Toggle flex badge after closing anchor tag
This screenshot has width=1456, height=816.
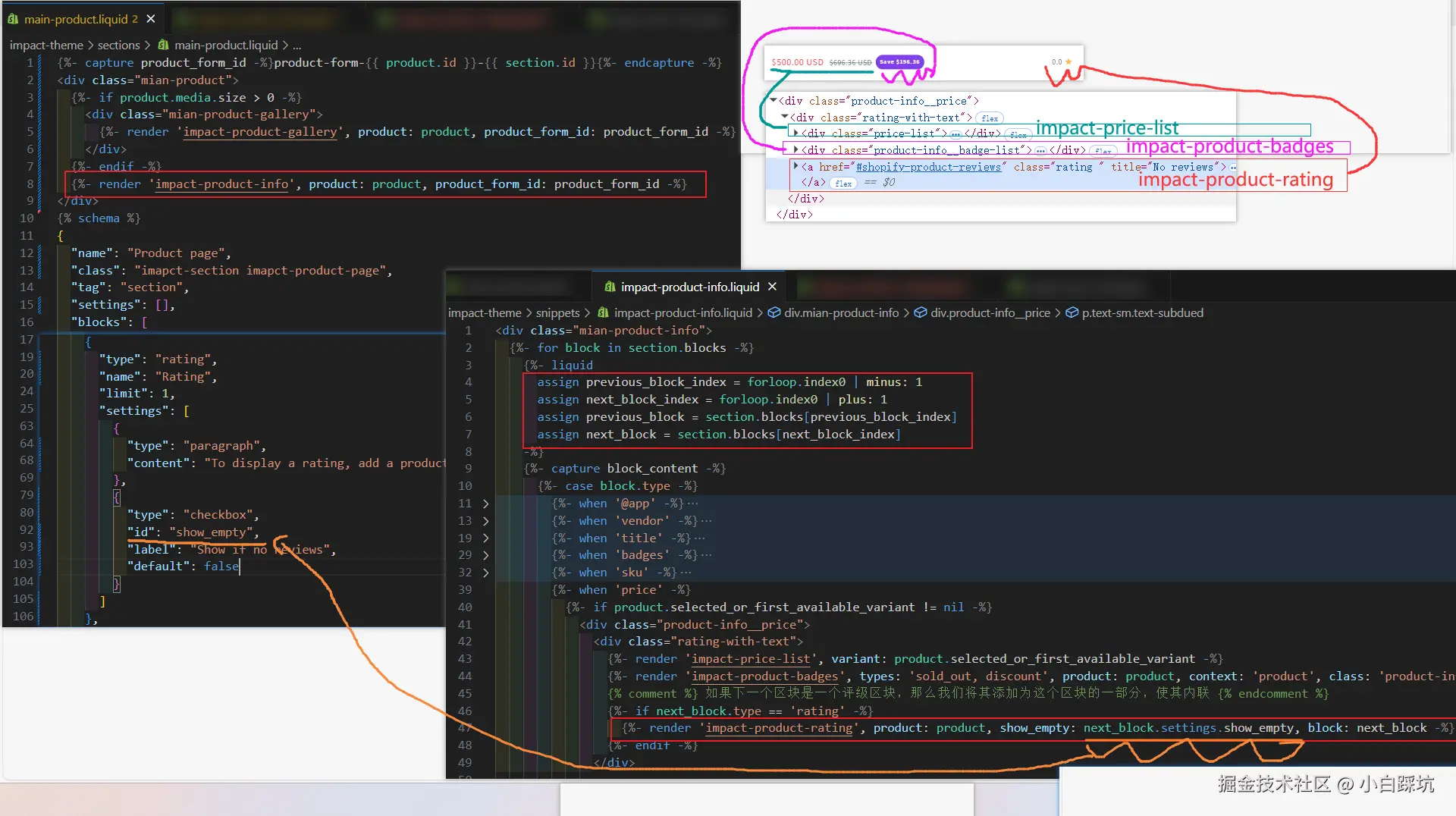click(x=843, y=184)
